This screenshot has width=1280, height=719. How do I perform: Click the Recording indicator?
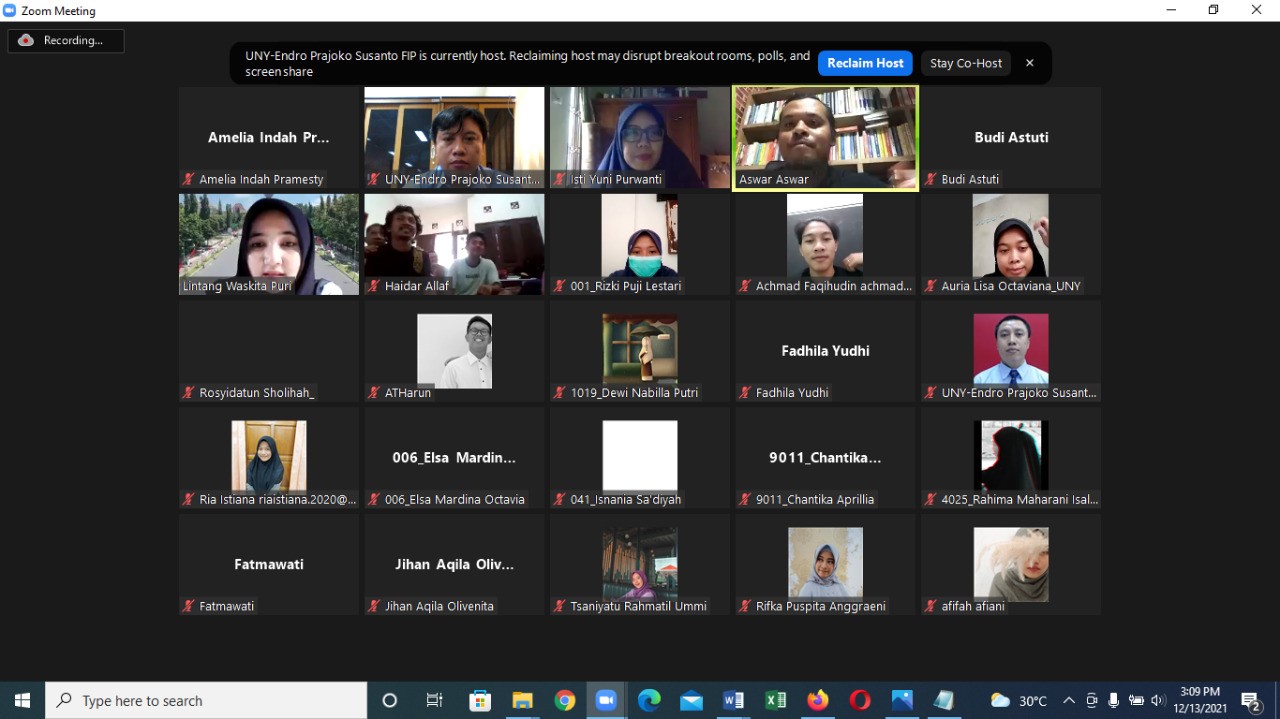click(66, 40)
